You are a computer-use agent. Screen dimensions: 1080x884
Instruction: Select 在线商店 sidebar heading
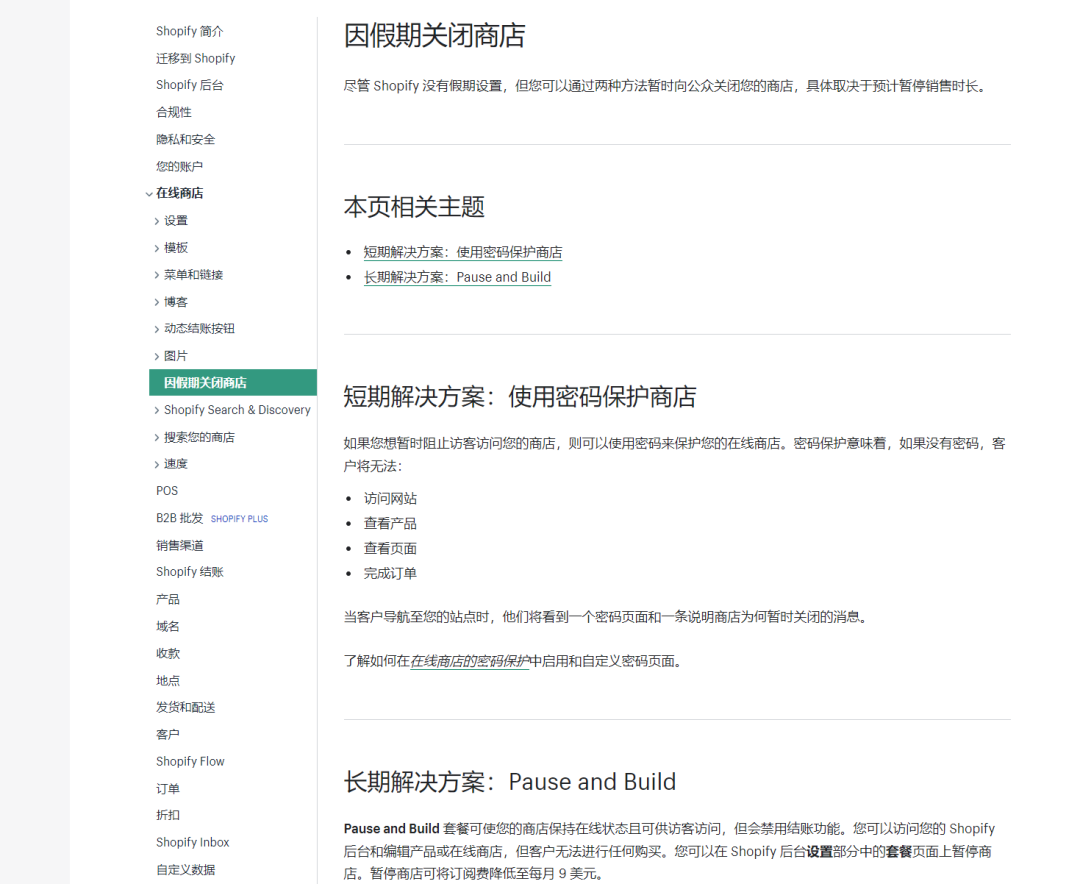coord(179,193)
